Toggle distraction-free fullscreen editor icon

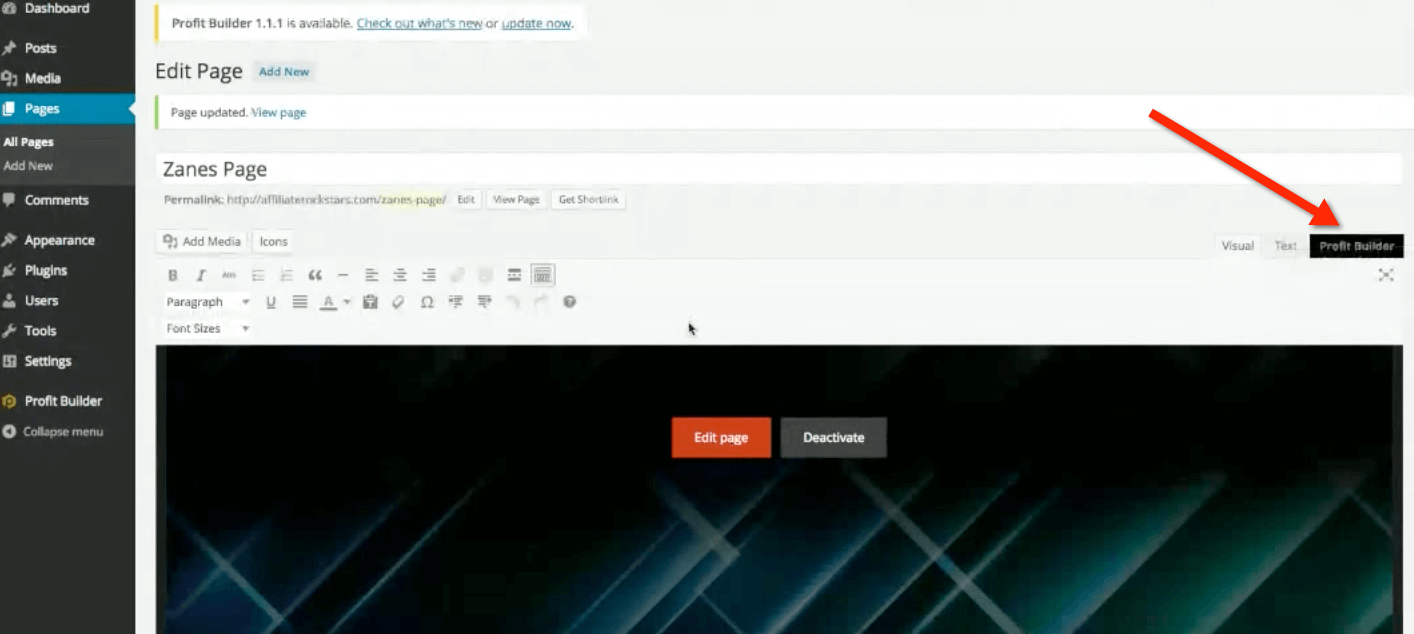1386,275
